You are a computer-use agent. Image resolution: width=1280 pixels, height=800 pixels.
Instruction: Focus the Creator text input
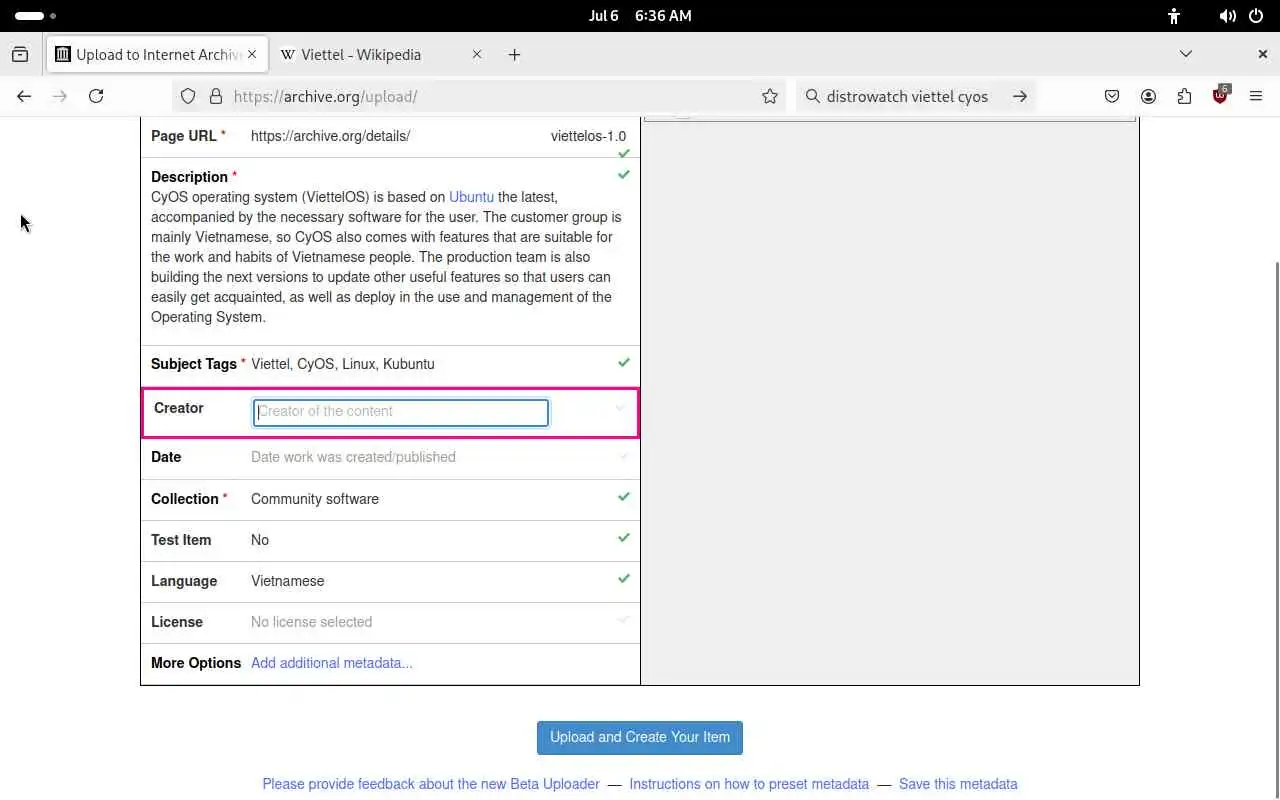tap(401, 412)
